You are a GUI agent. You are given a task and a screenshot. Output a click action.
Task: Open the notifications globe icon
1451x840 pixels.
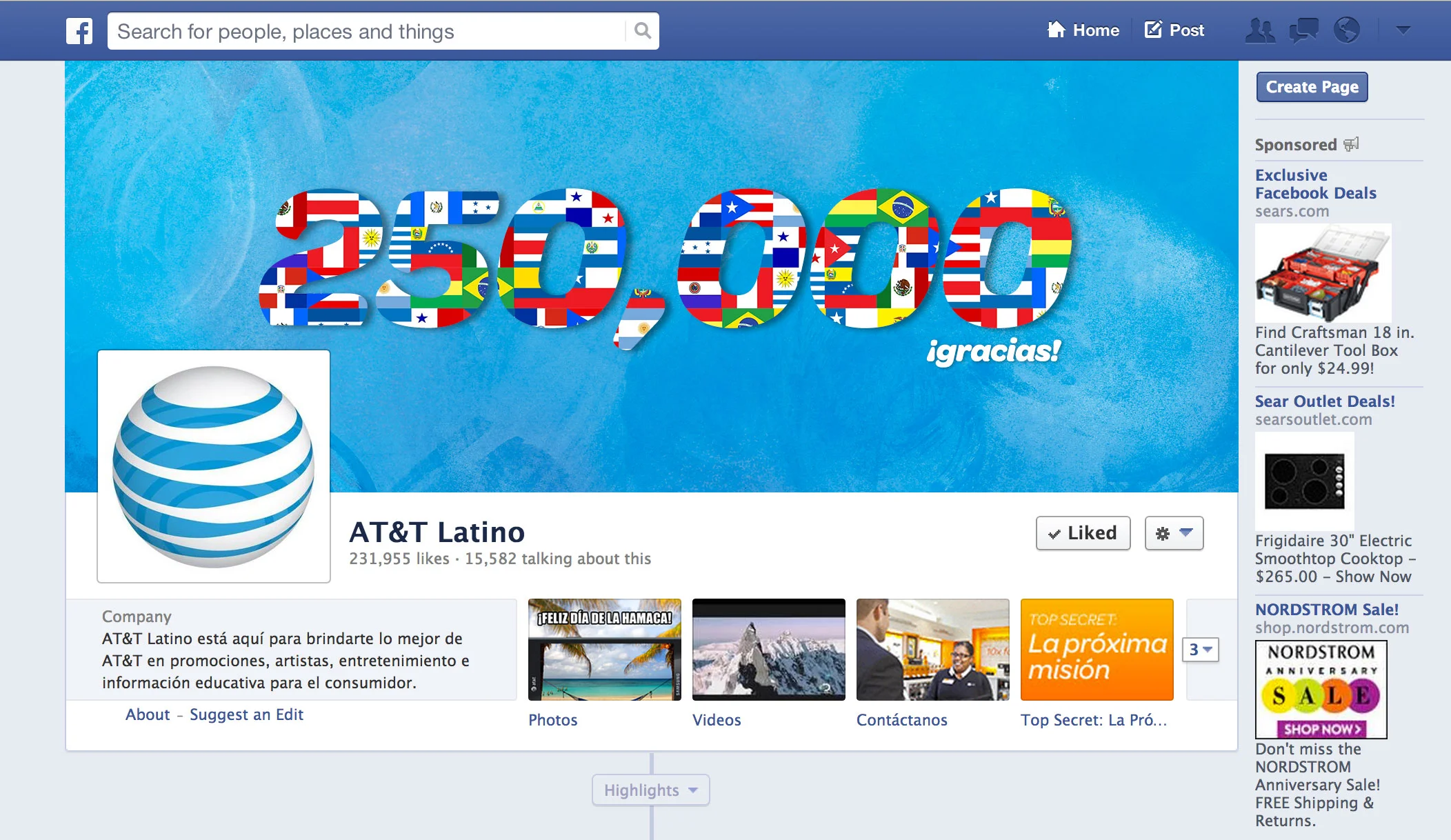[x=1346, y=30]
